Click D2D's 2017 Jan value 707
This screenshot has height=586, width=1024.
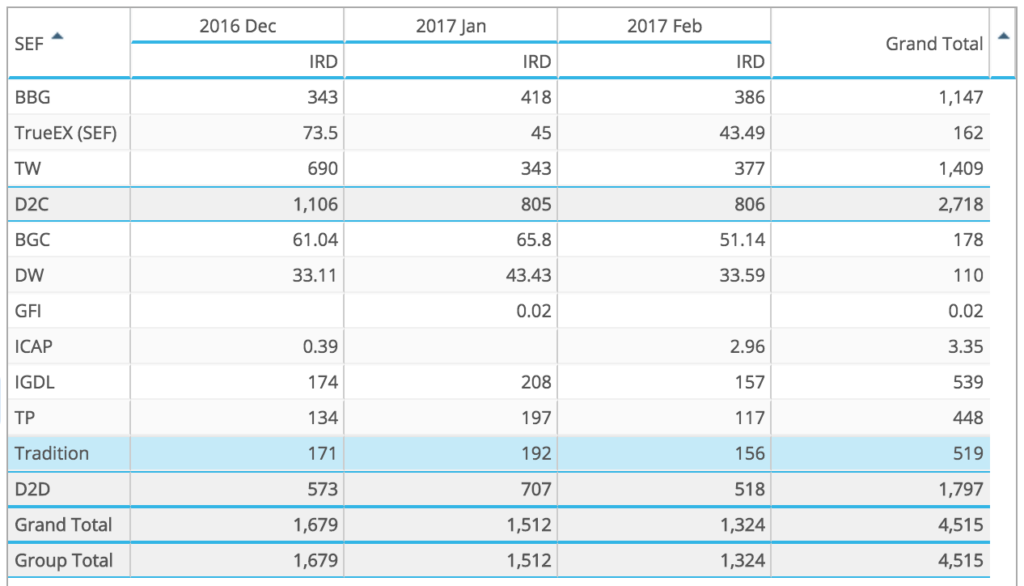[536, 489]
